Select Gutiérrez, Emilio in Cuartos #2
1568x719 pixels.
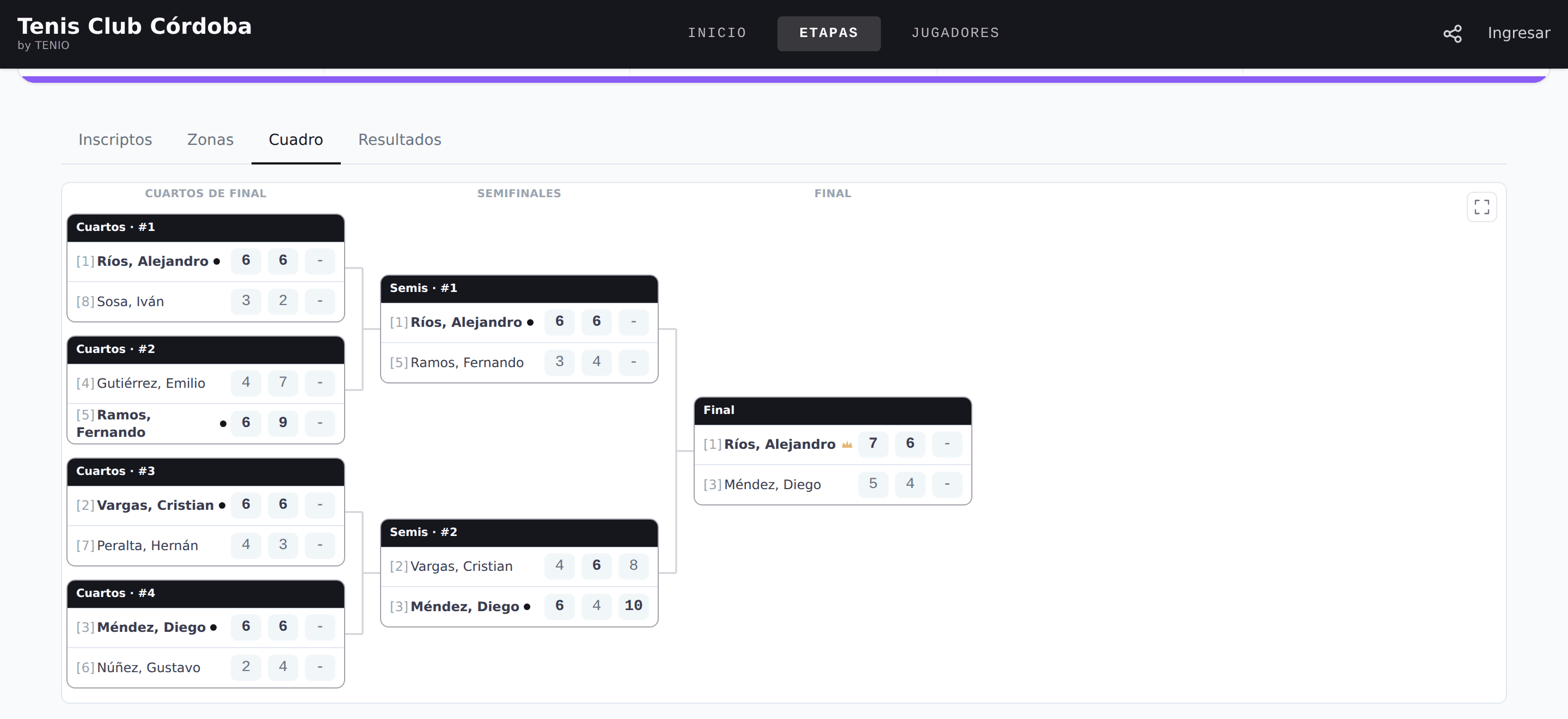click(150, 383)
